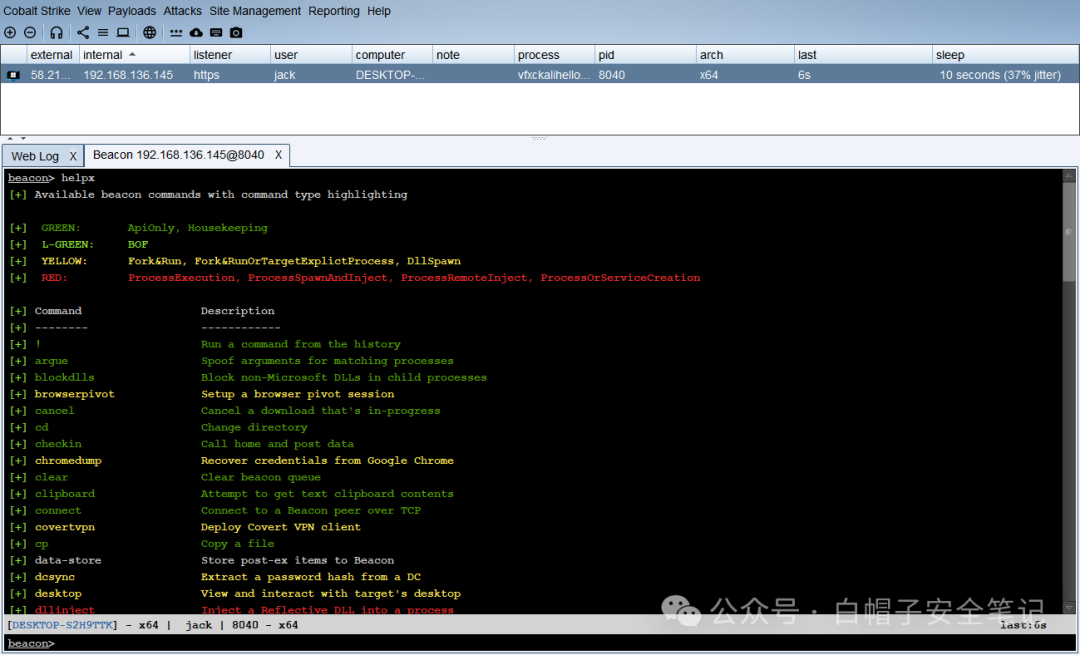Open downloads cloud icon
The image size is (1080, 655).
(x=196, y=32)
